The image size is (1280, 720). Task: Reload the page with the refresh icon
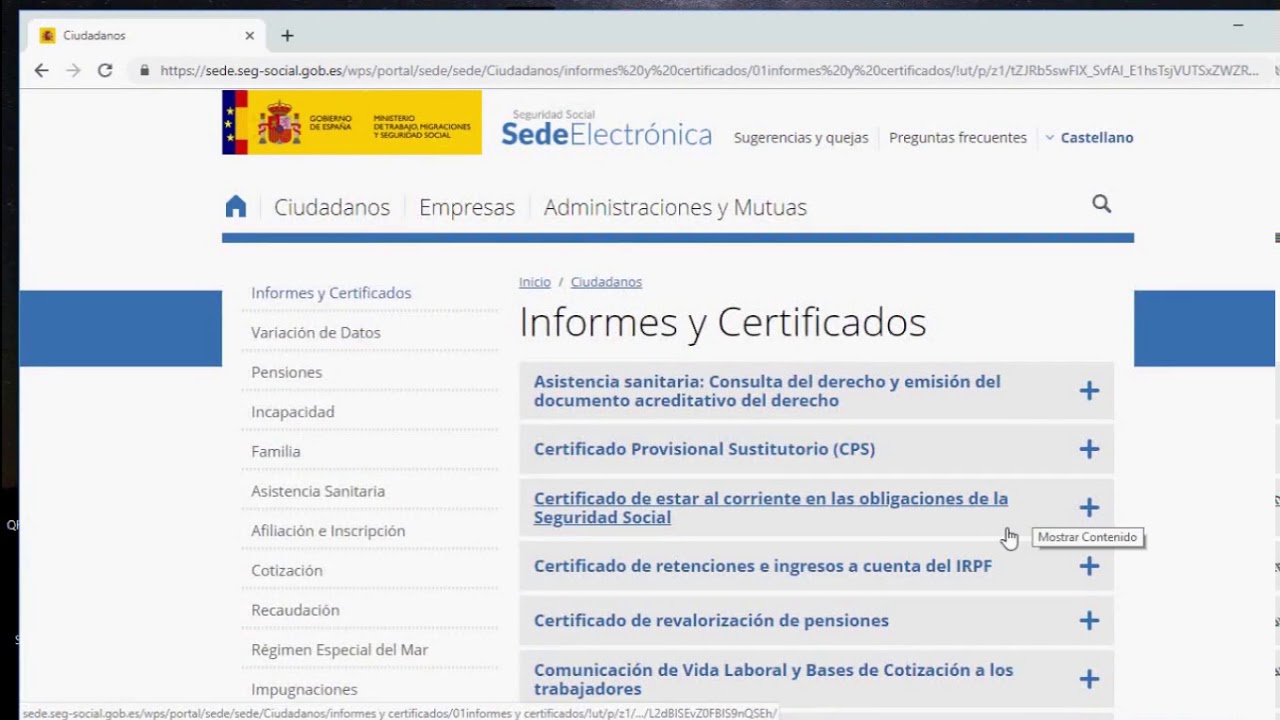coord(104,71)
